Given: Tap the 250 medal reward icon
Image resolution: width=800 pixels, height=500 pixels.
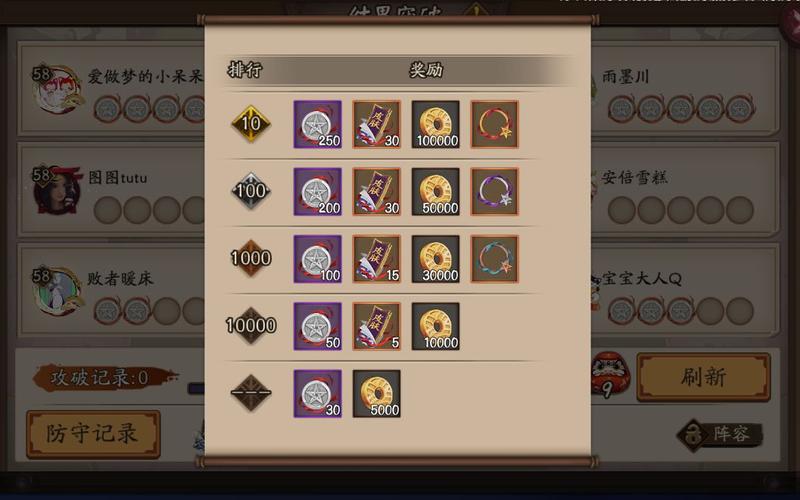Looking at the screenshot, I should [317, 124].
